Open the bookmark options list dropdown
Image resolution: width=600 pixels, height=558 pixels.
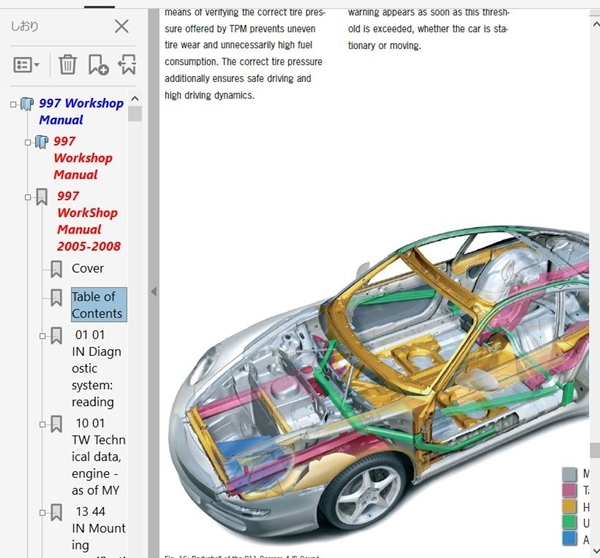pyautogui.click(x=26, y=65)
